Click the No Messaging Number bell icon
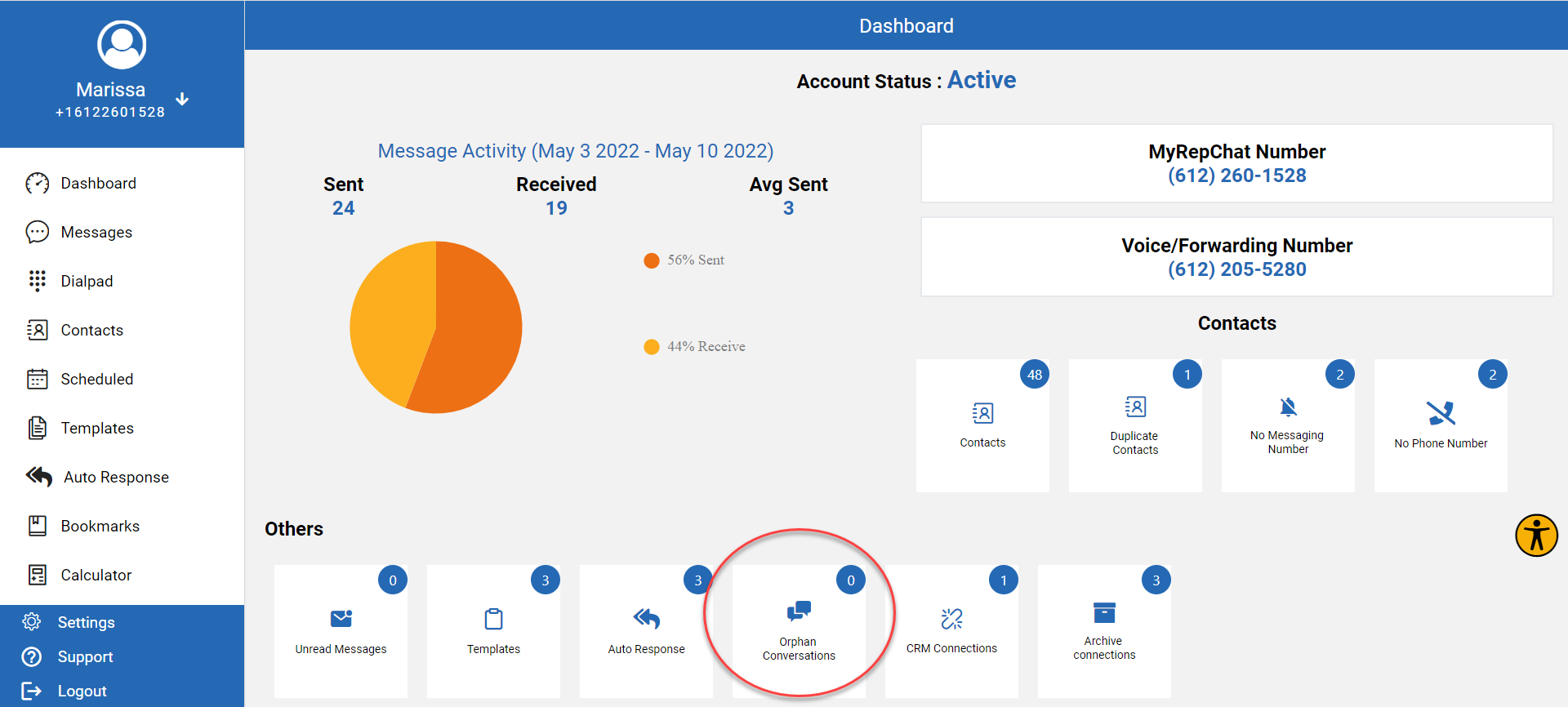The width and height of the screenshot is (1568, 707). tap(1288, 407)
